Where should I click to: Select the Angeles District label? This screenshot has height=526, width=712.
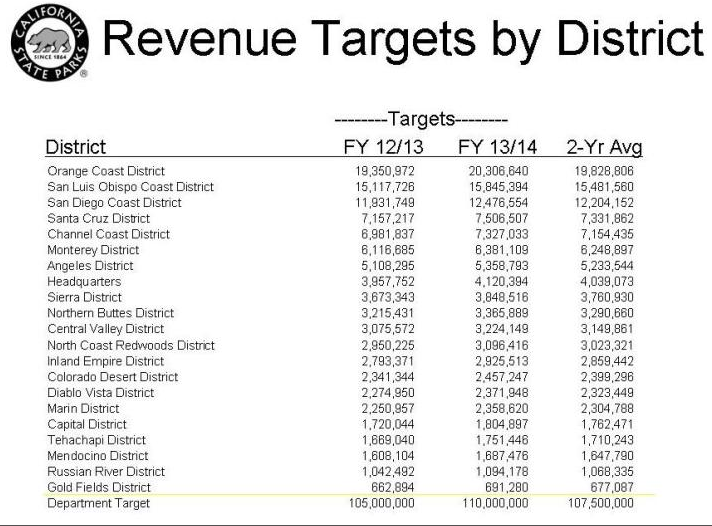90,266
